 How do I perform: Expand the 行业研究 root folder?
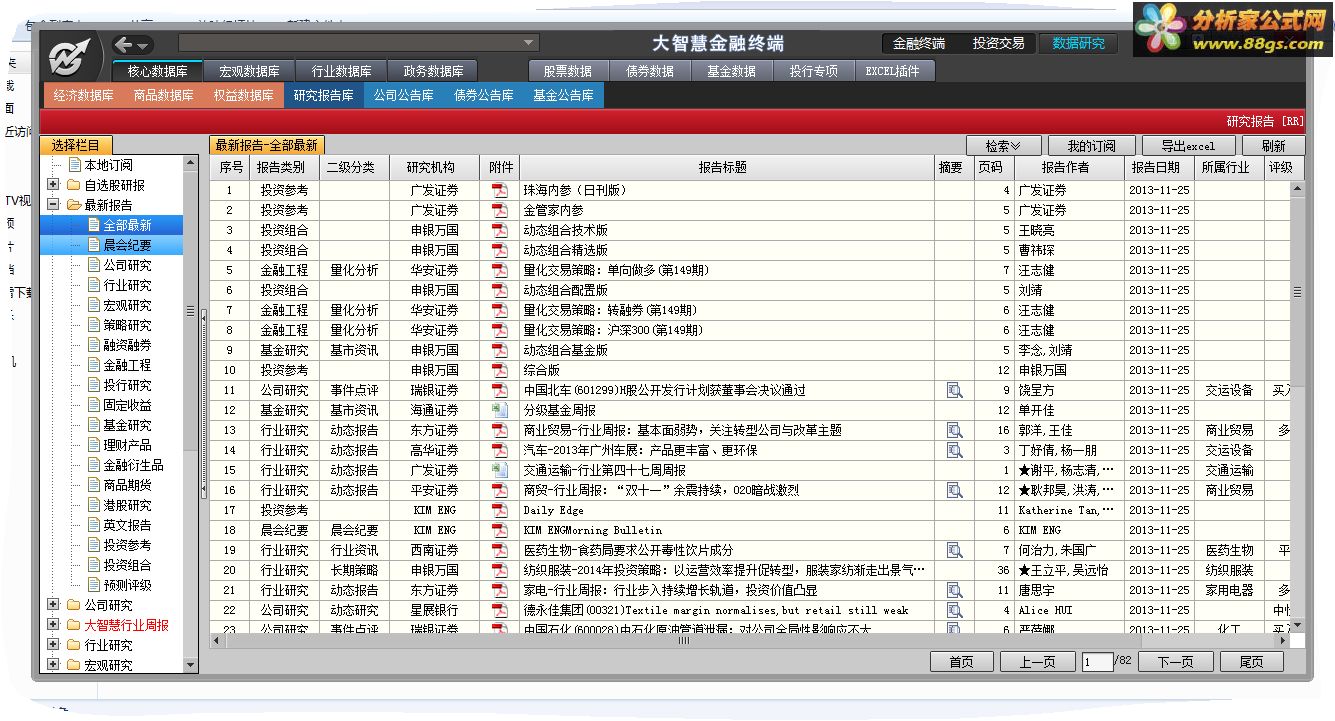point(53,645)
